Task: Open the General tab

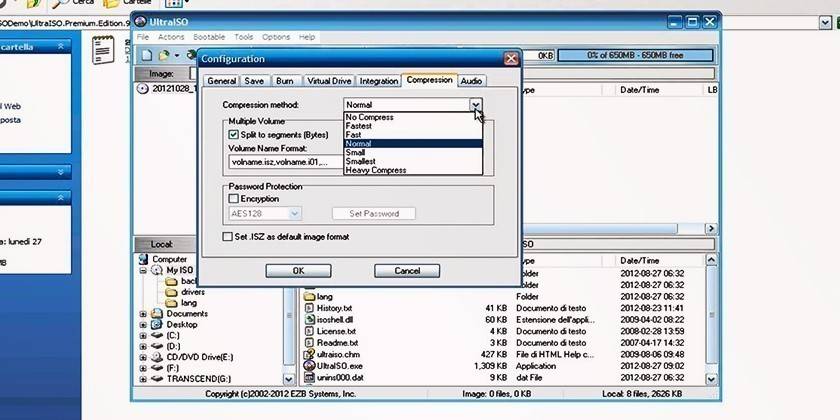Action: click(x=221, y=81)
